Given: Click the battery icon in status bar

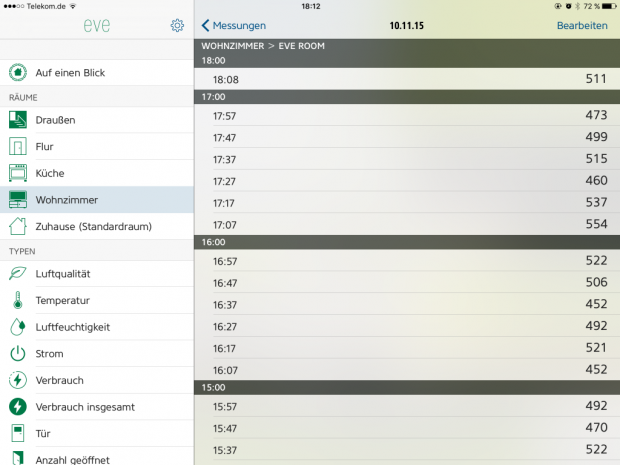Looking at the screenshot, I should click(609, 6).
